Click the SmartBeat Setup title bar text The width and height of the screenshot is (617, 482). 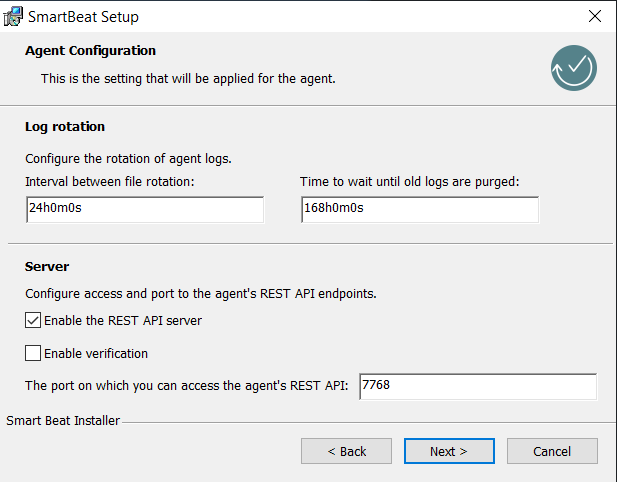tap(83, 17)
